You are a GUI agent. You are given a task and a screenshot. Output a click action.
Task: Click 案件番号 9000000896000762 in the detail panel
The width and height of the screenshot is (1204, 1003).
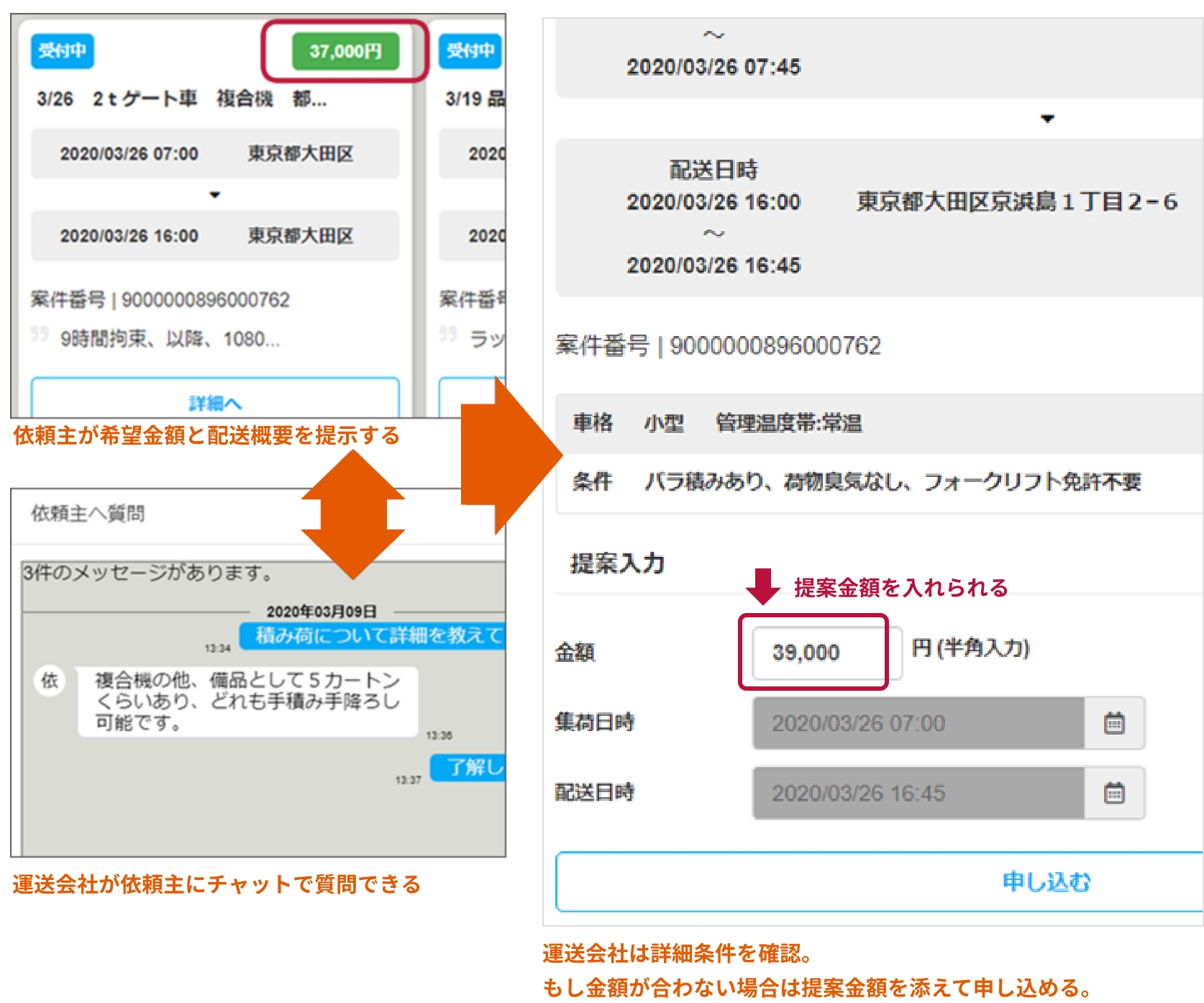(718, 346)
